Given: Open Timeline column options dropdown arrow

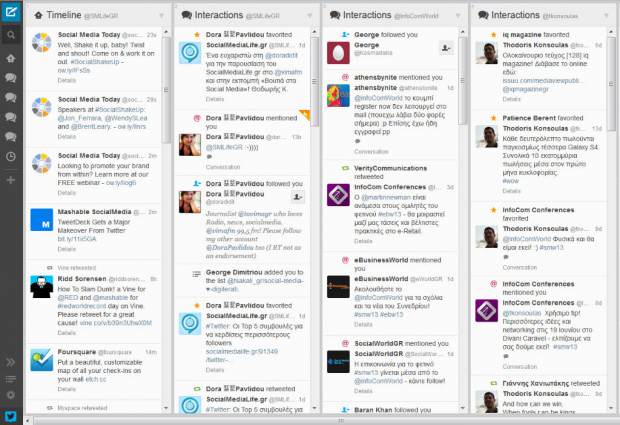Looking at the screenshot, I should pos(161,15).
